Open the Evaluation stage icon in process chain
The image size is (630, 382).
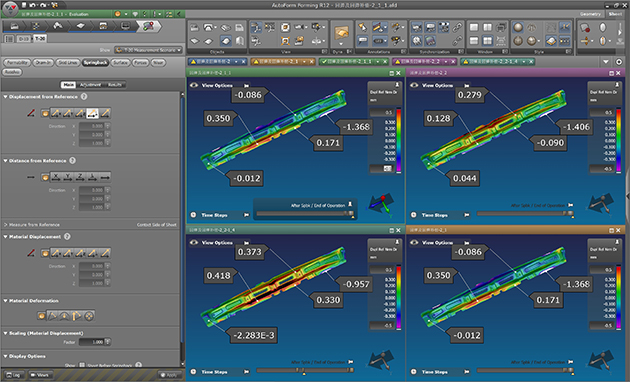click(x=148, y=26)
